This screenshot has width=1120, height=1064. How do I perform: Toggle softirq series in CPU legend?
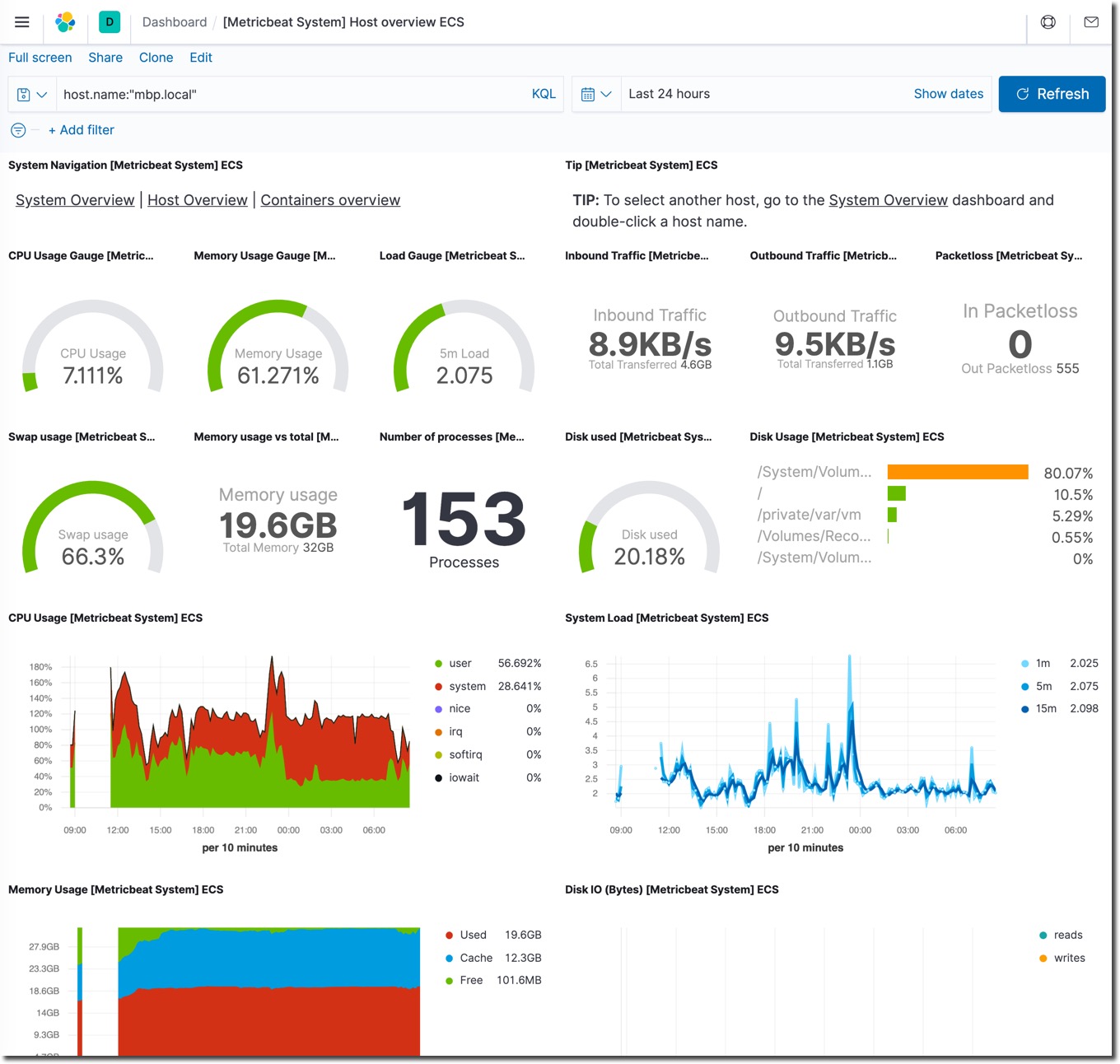click(x=465, y=754)
